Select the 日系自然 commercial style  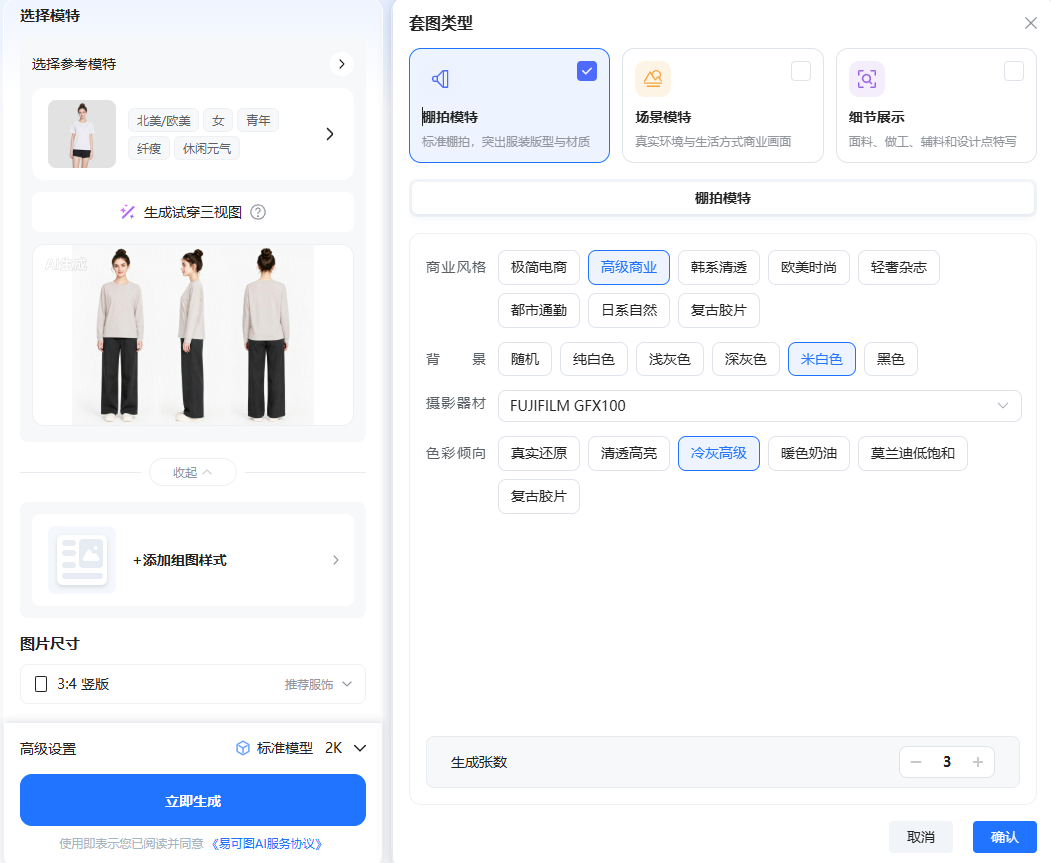pyautogui.click(x=629, y=310)
